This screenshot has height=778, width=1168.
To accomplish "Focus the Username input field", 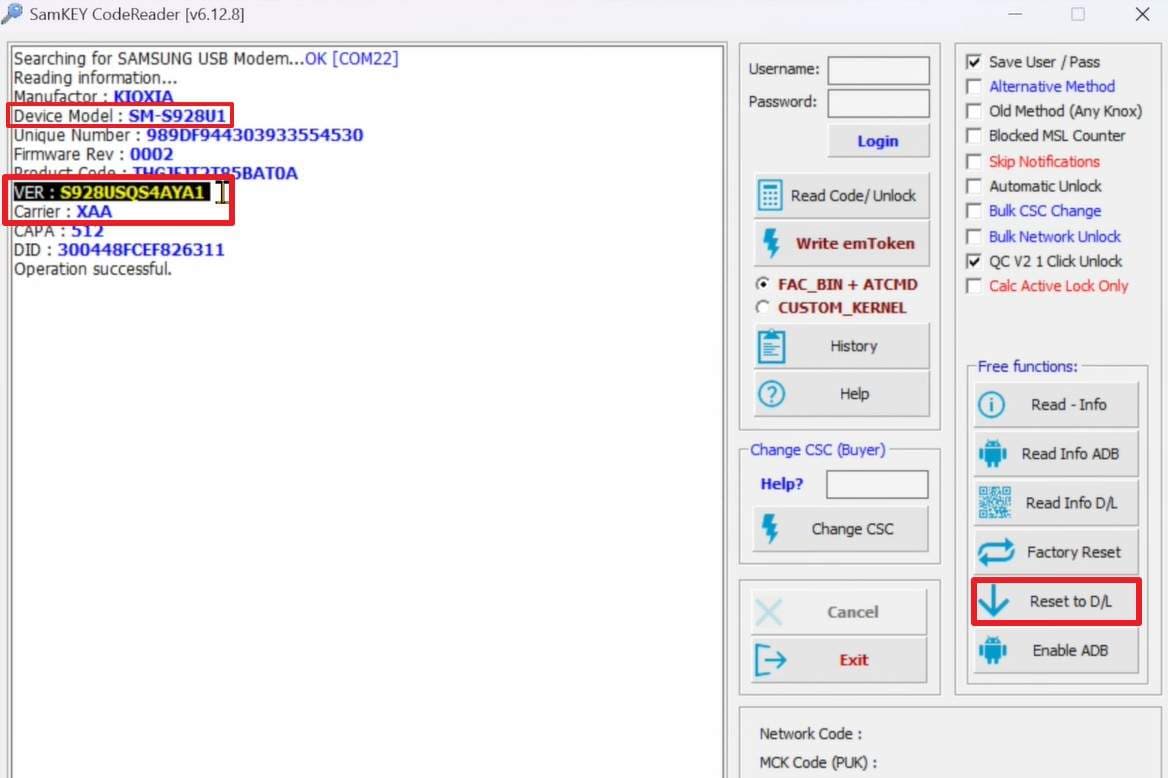I will (879, 70).
